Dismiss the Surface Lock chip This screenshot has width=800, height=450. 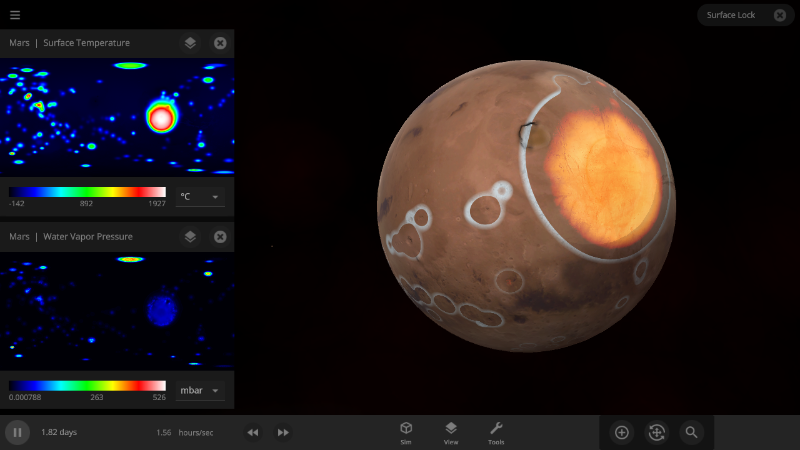[780, 15]
